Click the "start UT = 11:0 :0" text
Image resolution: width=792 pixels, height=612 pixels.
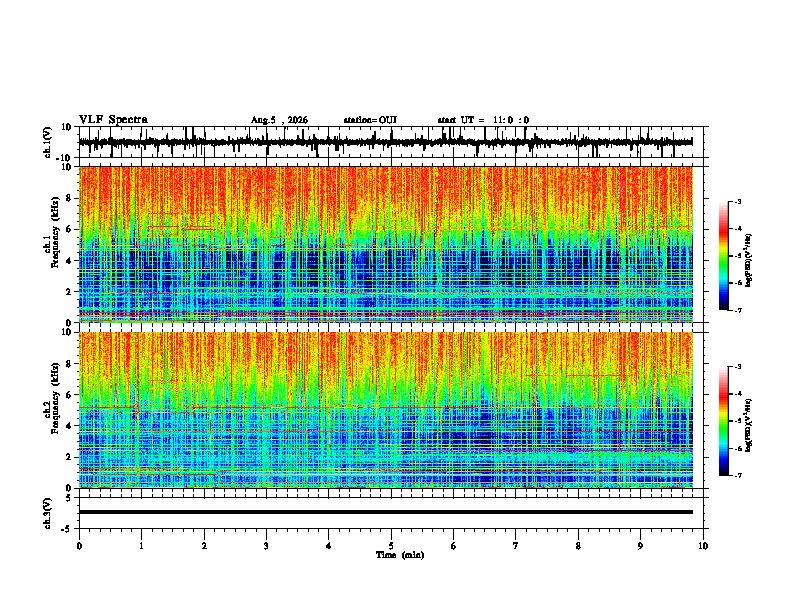(x=483, y=120)
